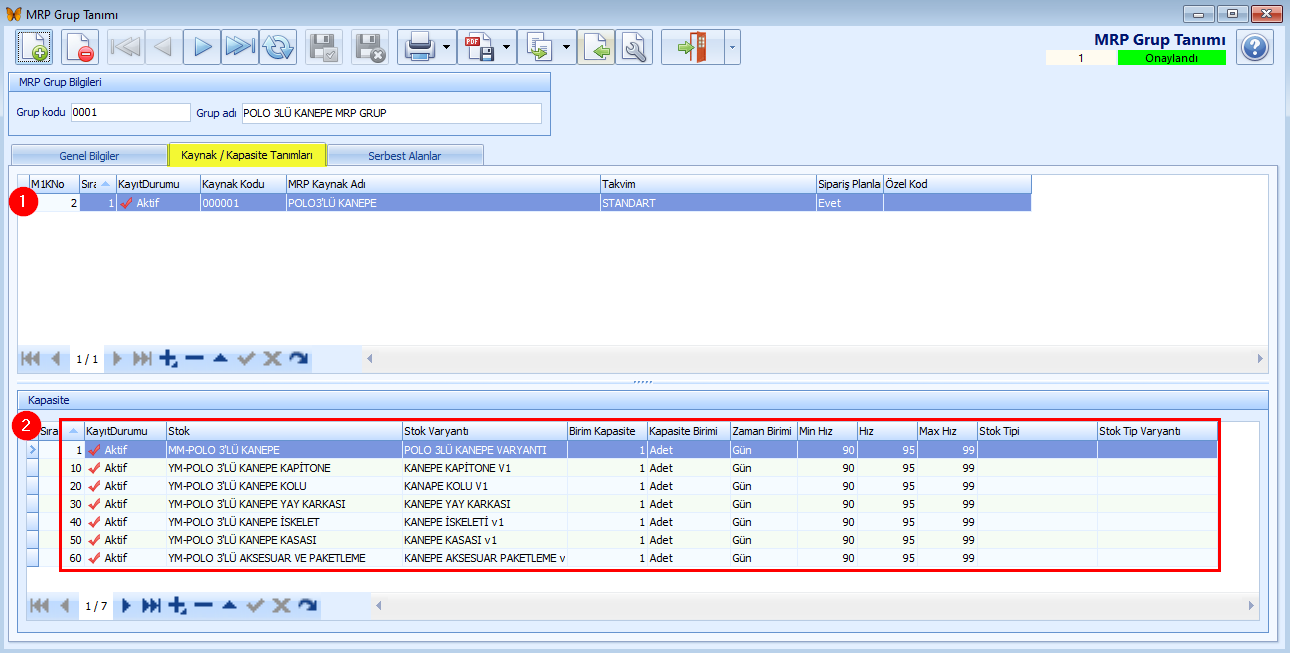Go to next row in Kapasite navigator

pos(126,605)
